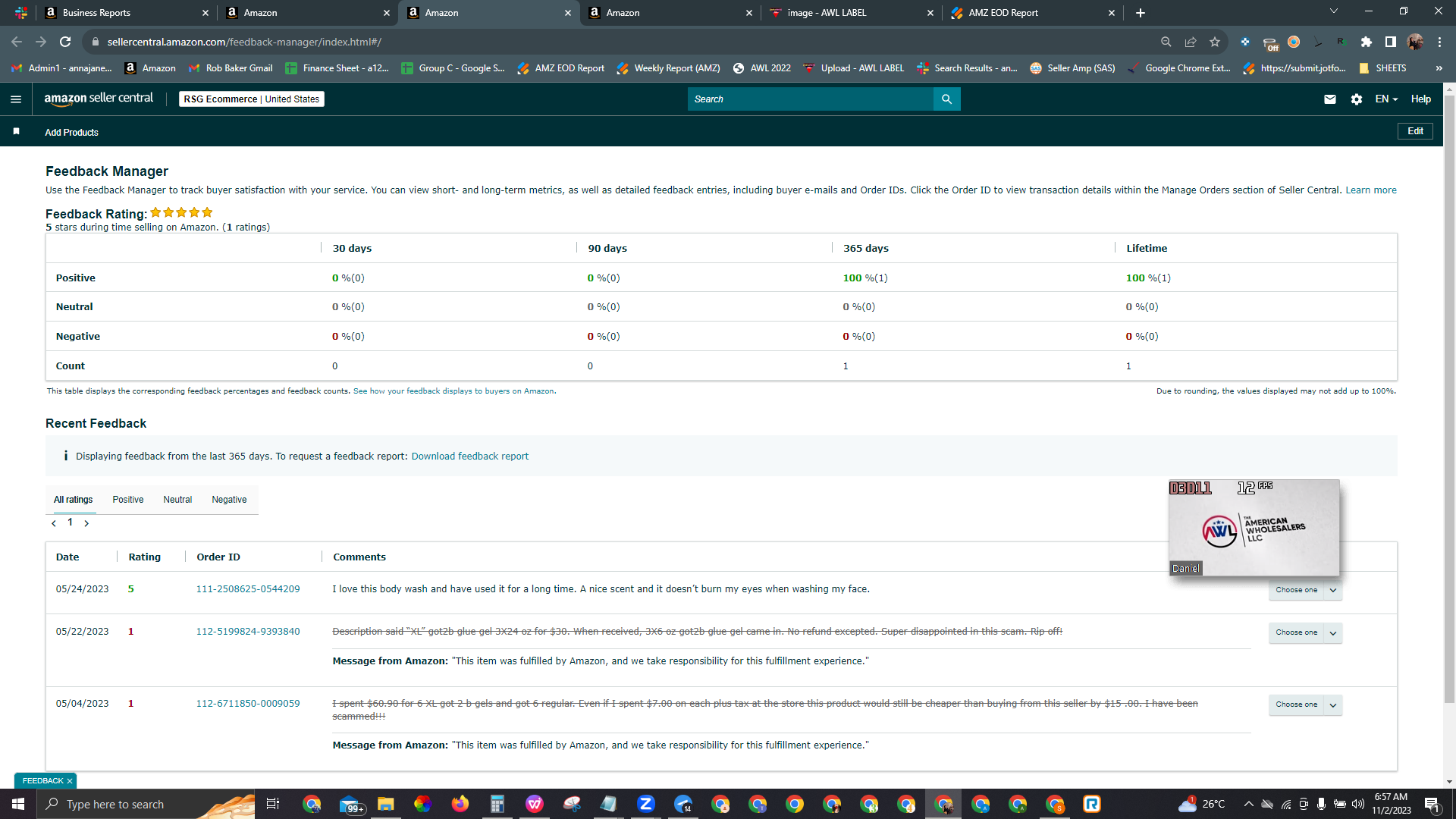Click the AWL video overlay thumbnail

(1254, 528)
